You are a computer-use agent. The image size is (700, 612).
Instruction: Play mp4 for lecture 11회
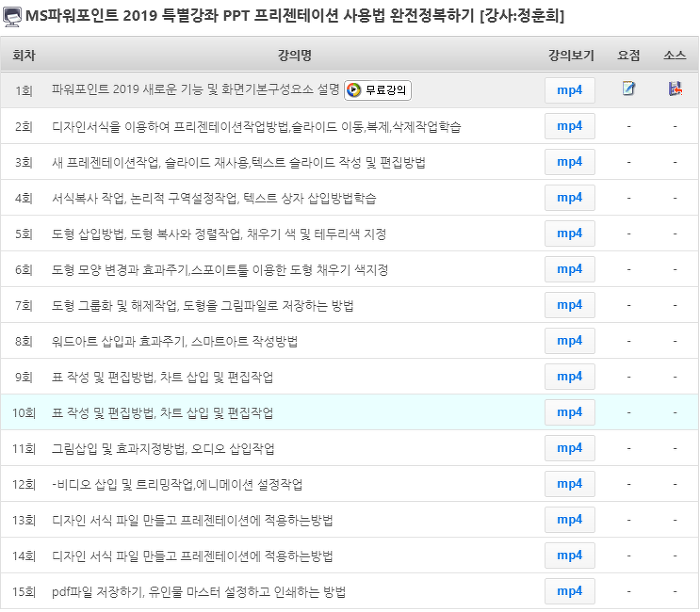click(570, 448)
